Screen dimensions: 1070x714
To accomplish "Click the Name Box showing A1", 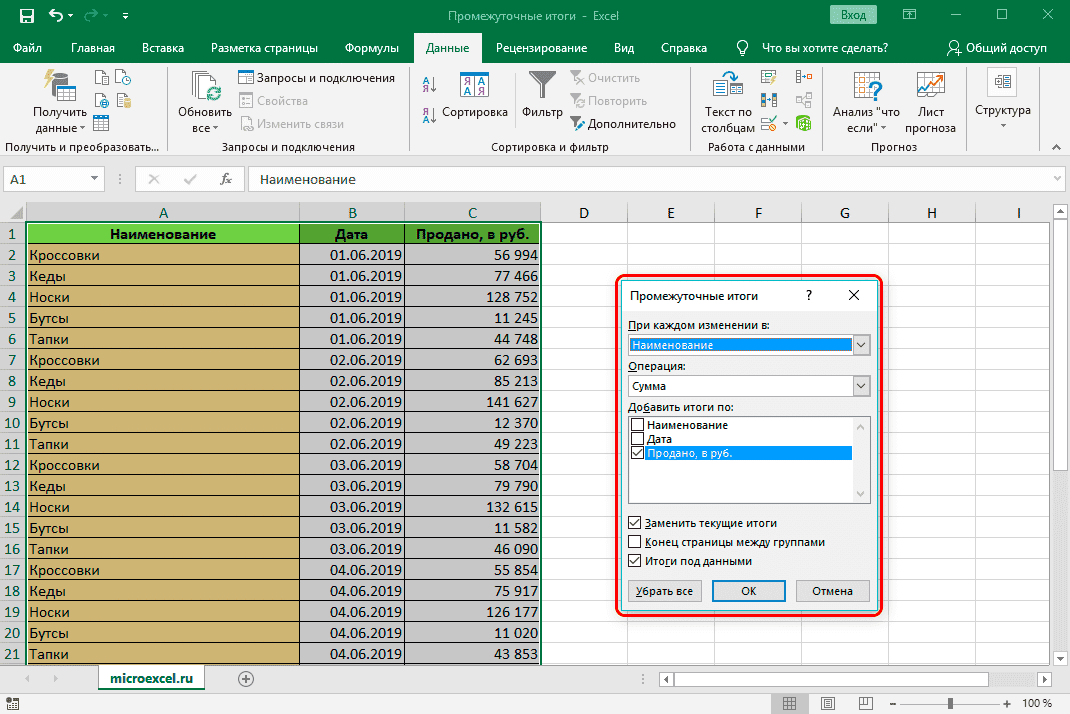I will [45, 179].
